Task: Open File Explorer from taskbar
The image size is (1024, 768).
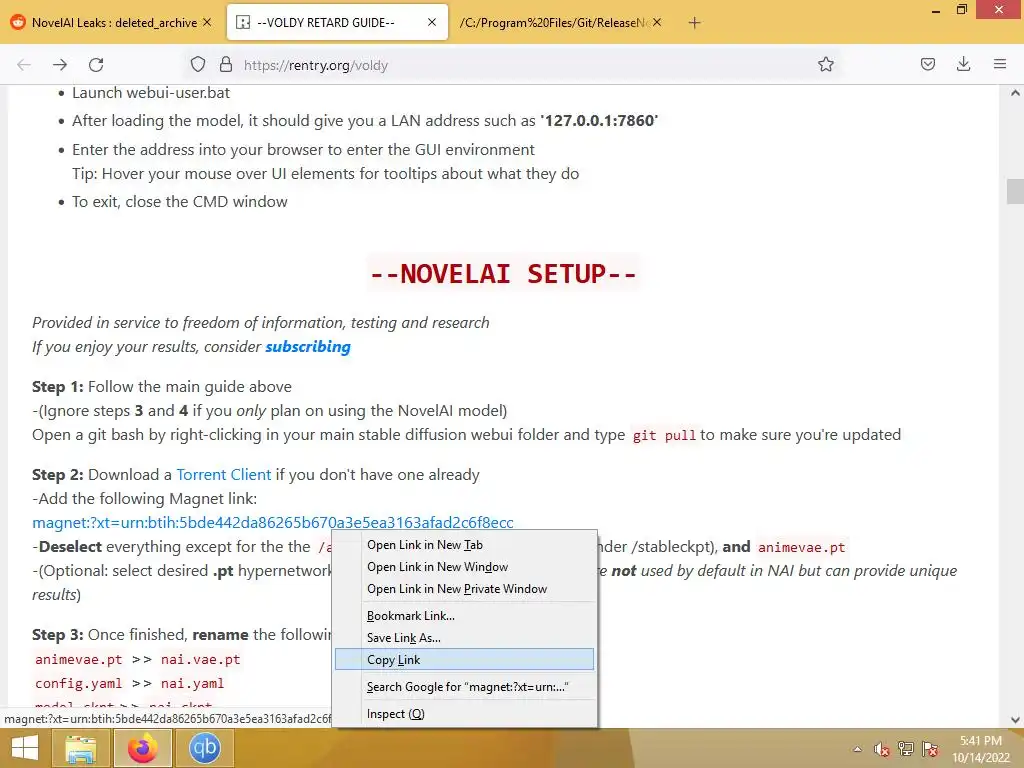Action: coord(80,748)
